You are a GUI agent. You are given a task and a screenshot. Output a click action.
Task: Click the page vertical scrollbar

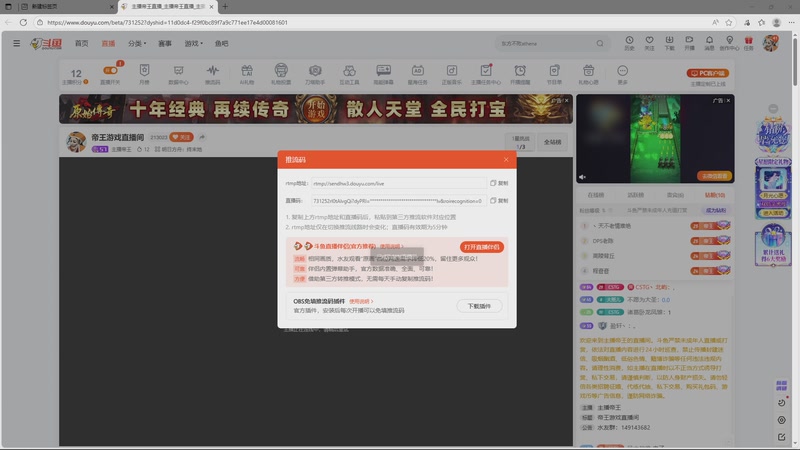[x=795, y=60]
